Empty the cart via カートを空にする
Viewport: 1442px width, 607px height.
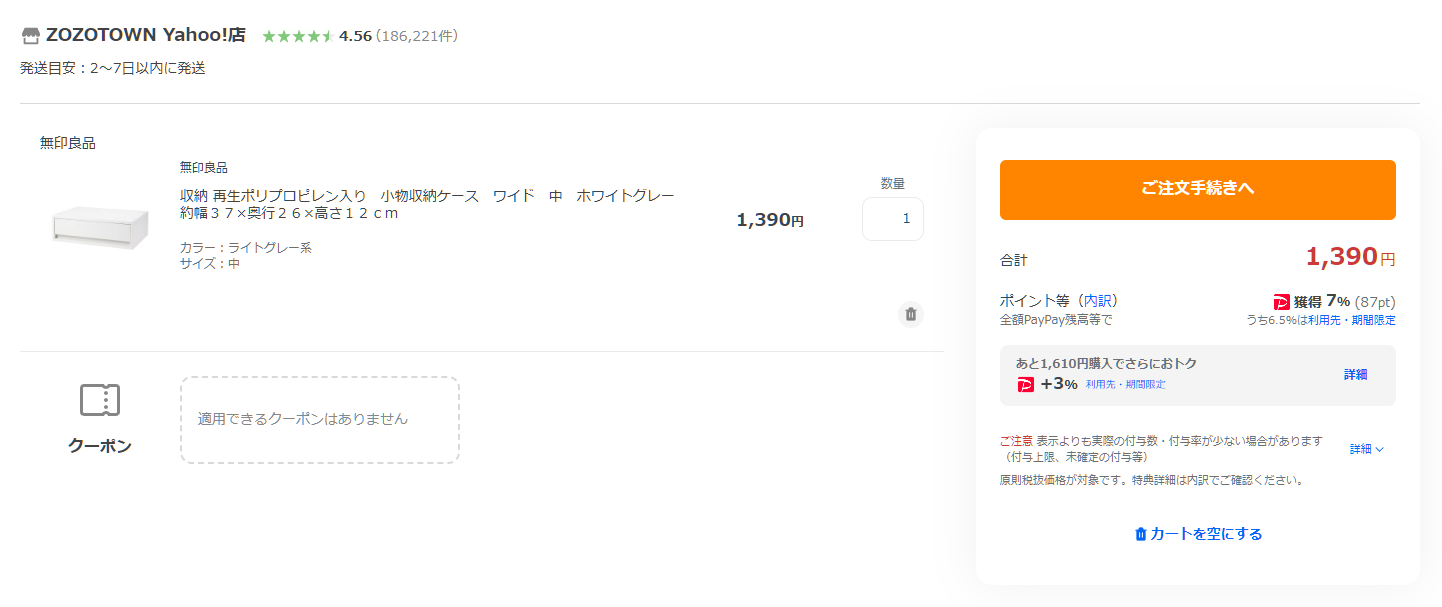coord(1198,534)
